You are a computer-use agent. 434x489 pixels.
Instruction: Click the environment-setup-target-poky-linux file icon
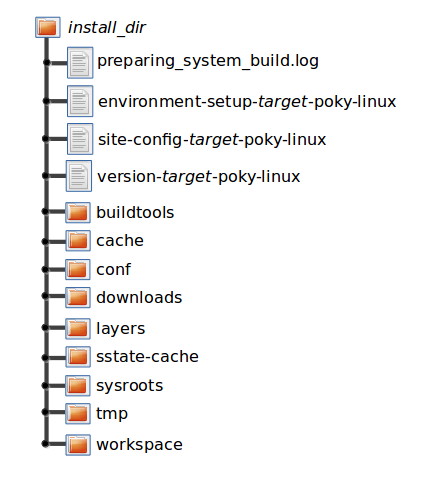pos(80,101)
